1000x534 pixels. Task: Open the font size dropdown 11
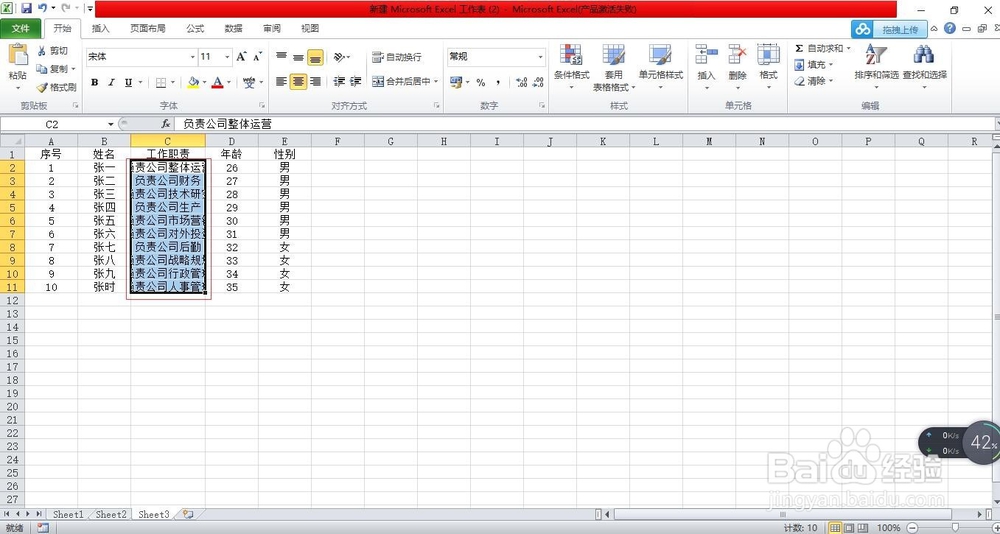[228, 57]
